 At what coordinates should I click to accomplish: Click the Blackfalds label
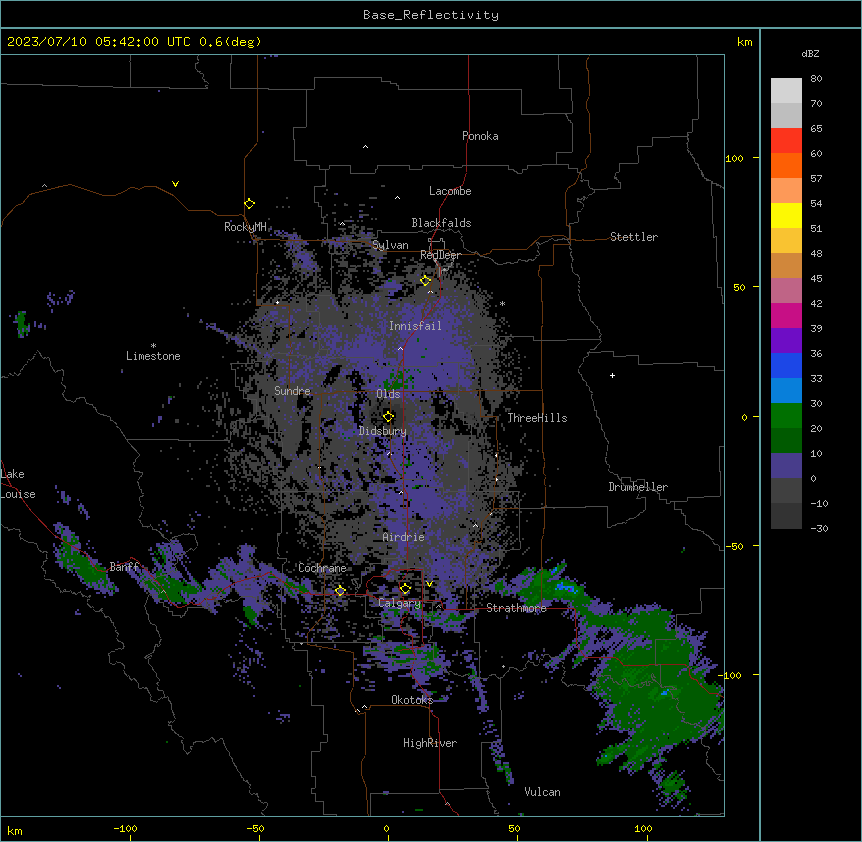[x=441, y=223]
